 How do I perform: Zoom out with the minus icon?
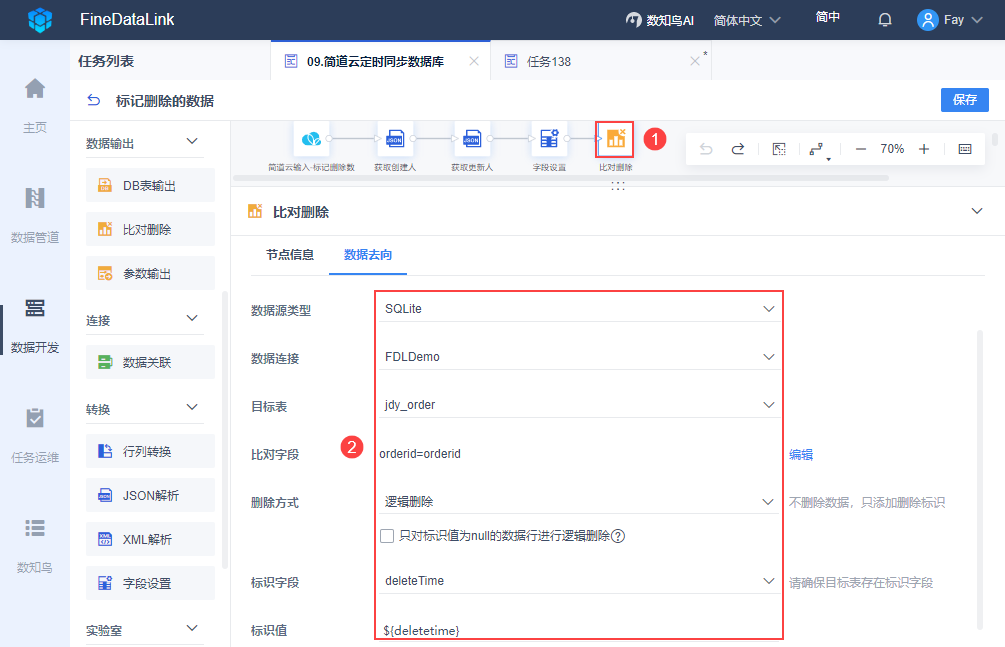click(x=861, y=149)
